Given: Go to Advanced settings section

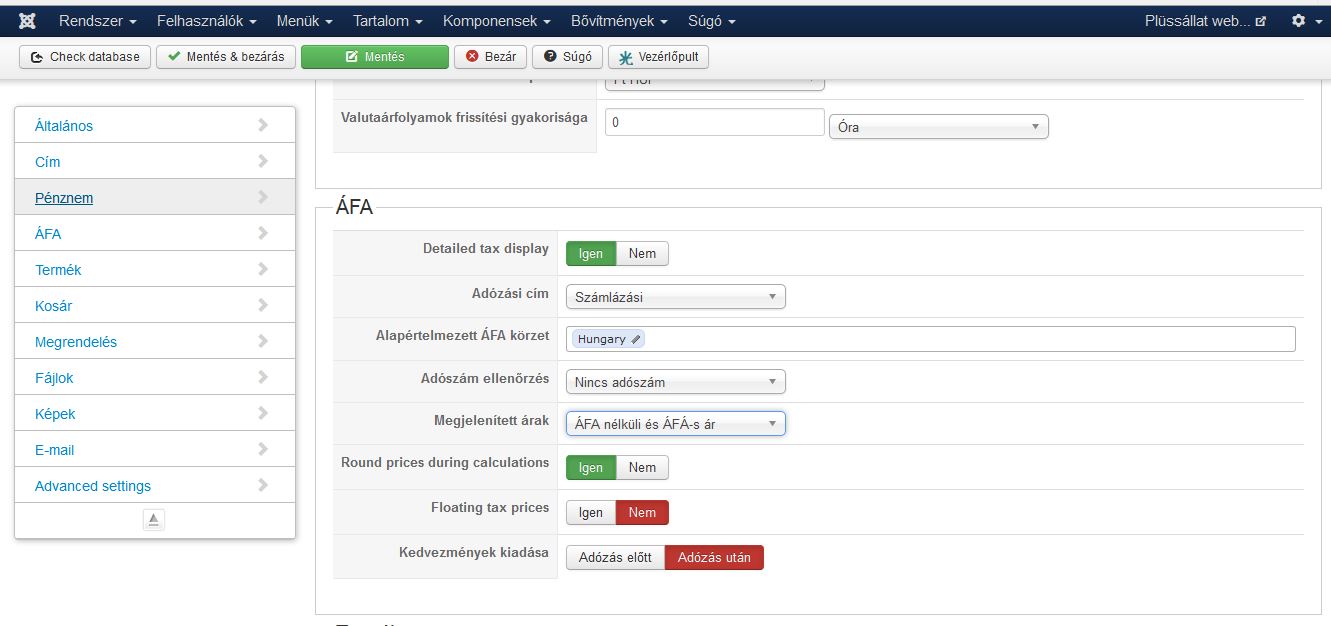Looking at the screenshot, I should point(155,485).
